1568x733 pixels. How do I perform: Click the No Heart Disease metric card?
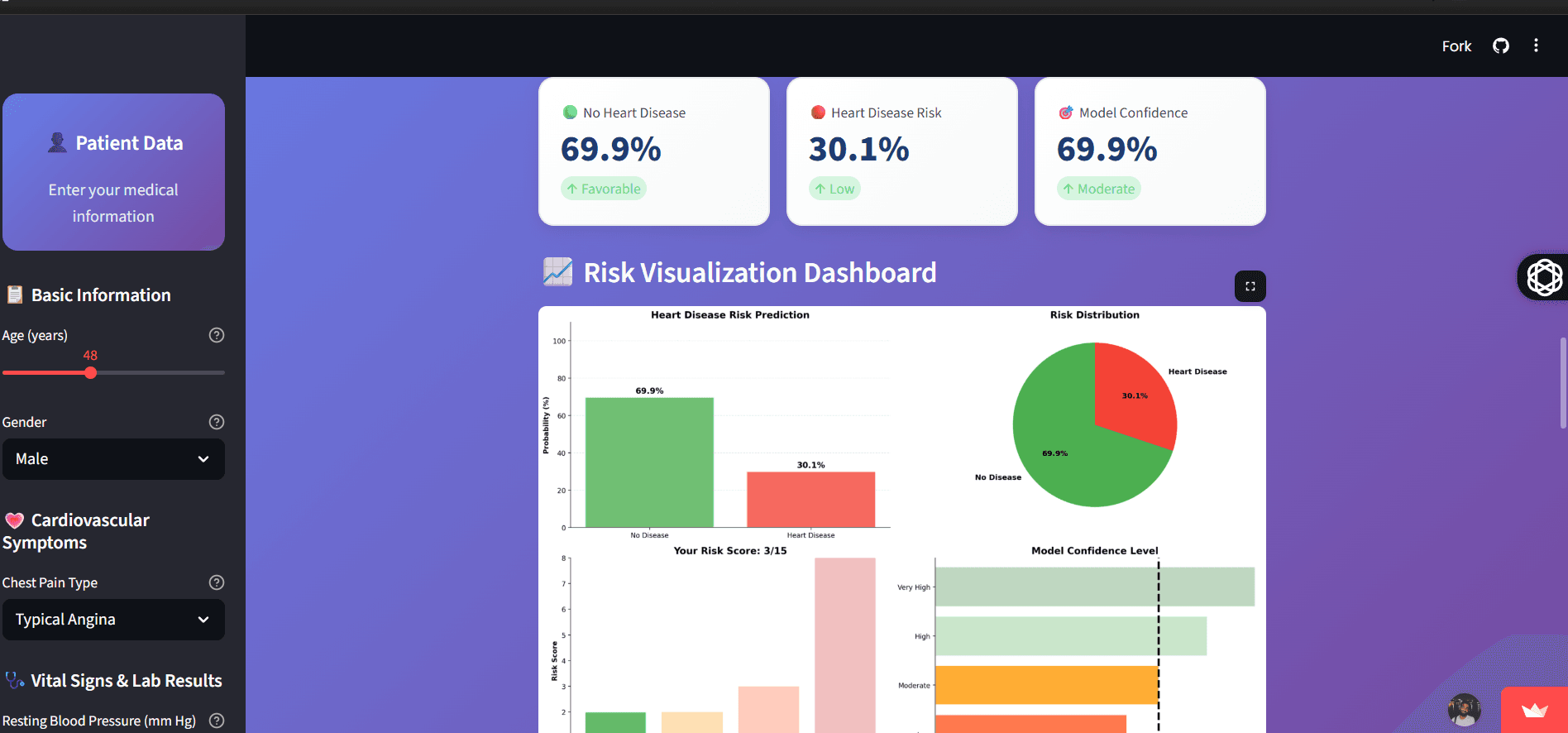pyautogui.click(x=653, y=151)
